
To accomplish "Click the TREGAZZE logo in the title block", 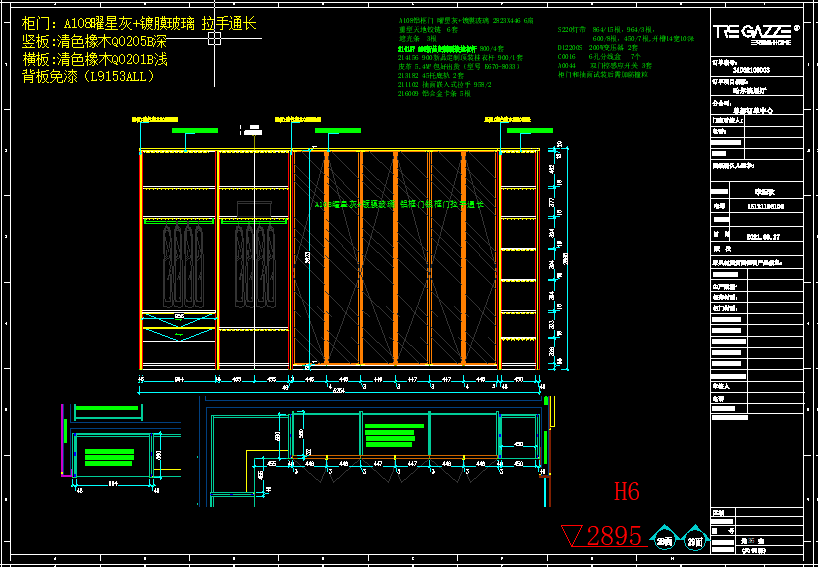I will (756, 33).
